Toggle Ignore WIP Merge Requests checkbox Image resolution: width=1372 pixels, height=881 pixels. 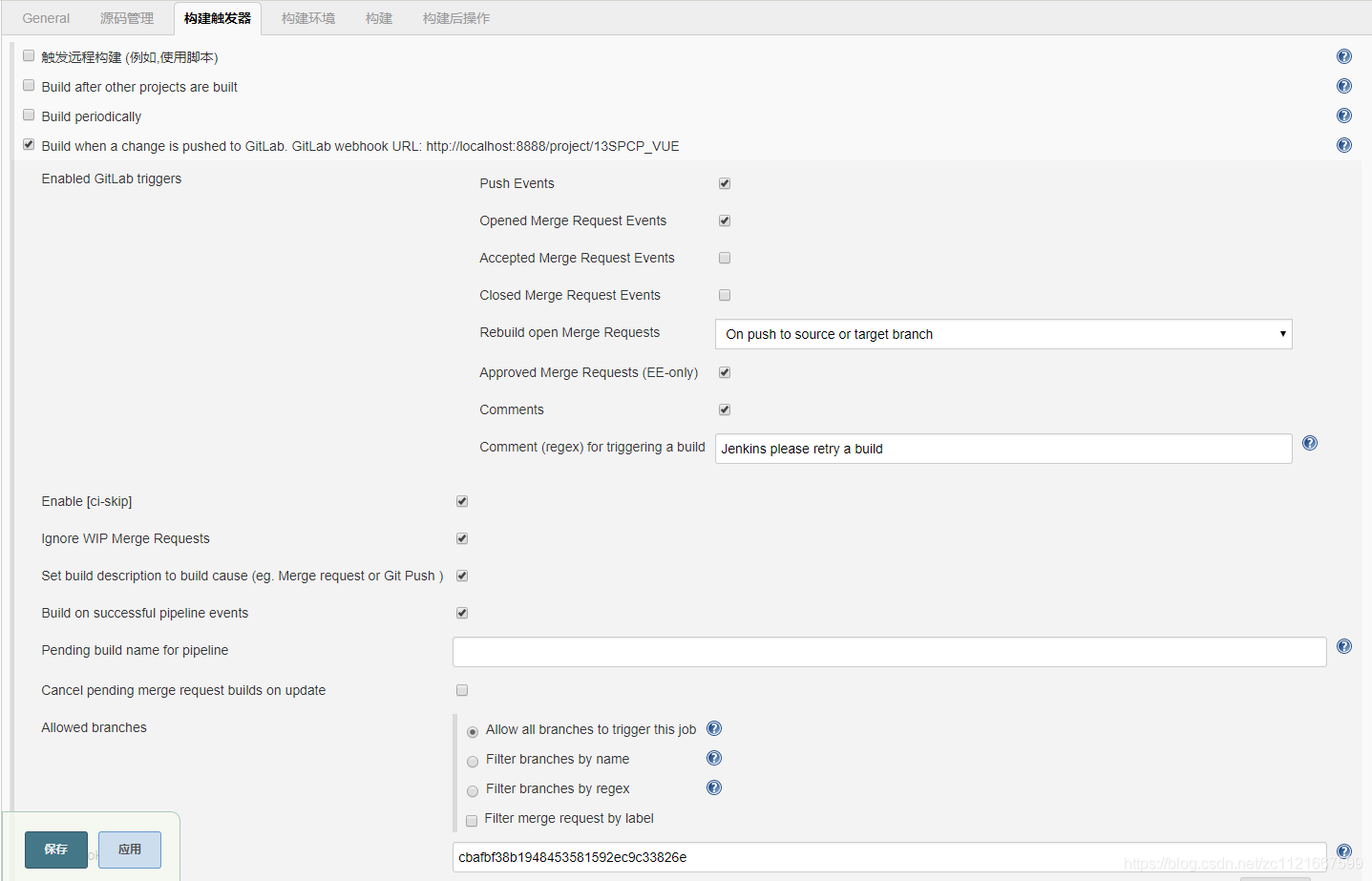[x=462, y=538]
